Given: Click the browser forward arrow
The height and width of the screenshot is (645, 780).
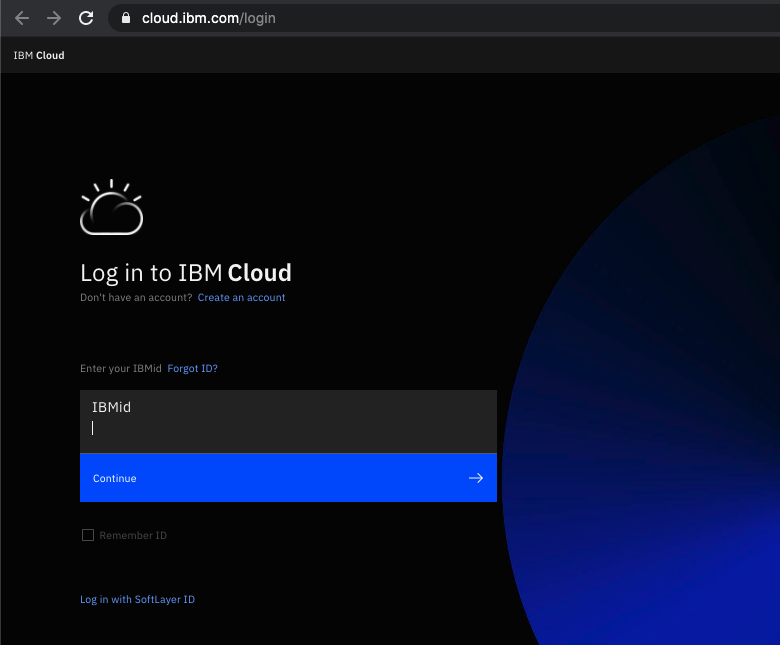Looking at the screenshot, I should [54, 18].
